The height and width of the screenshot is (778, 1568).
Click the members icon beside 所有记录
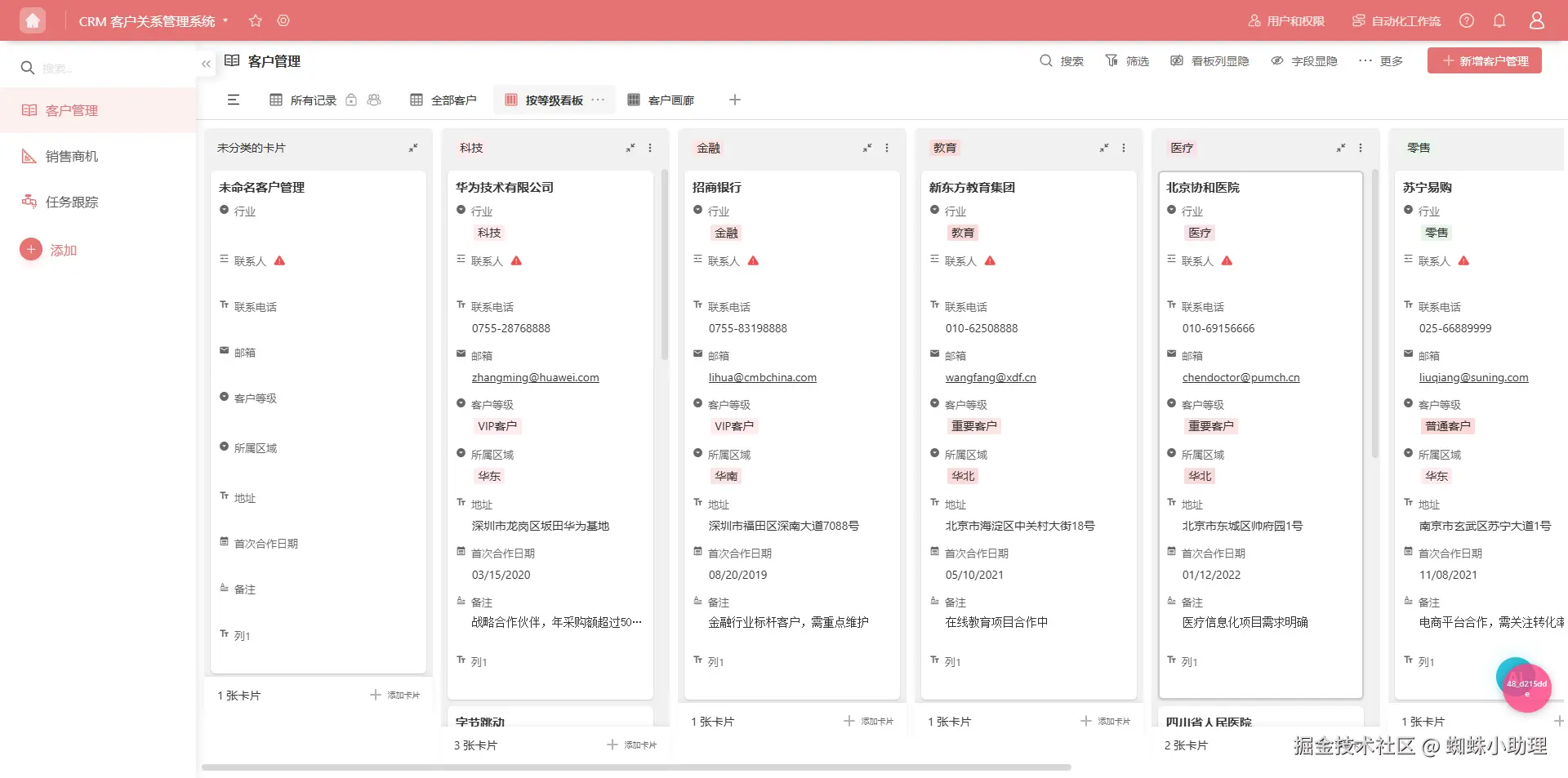(374, 100)
